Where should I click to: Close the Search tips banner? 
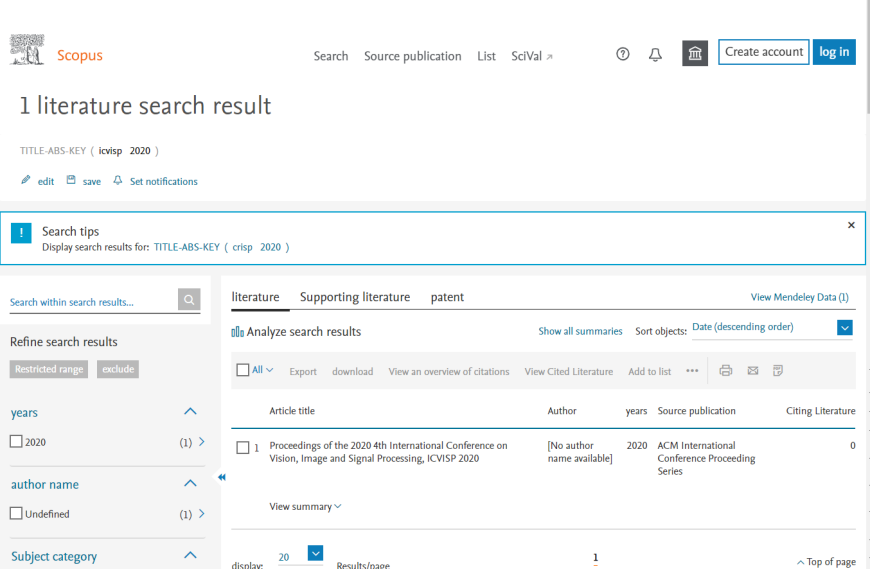coord(851,226)
